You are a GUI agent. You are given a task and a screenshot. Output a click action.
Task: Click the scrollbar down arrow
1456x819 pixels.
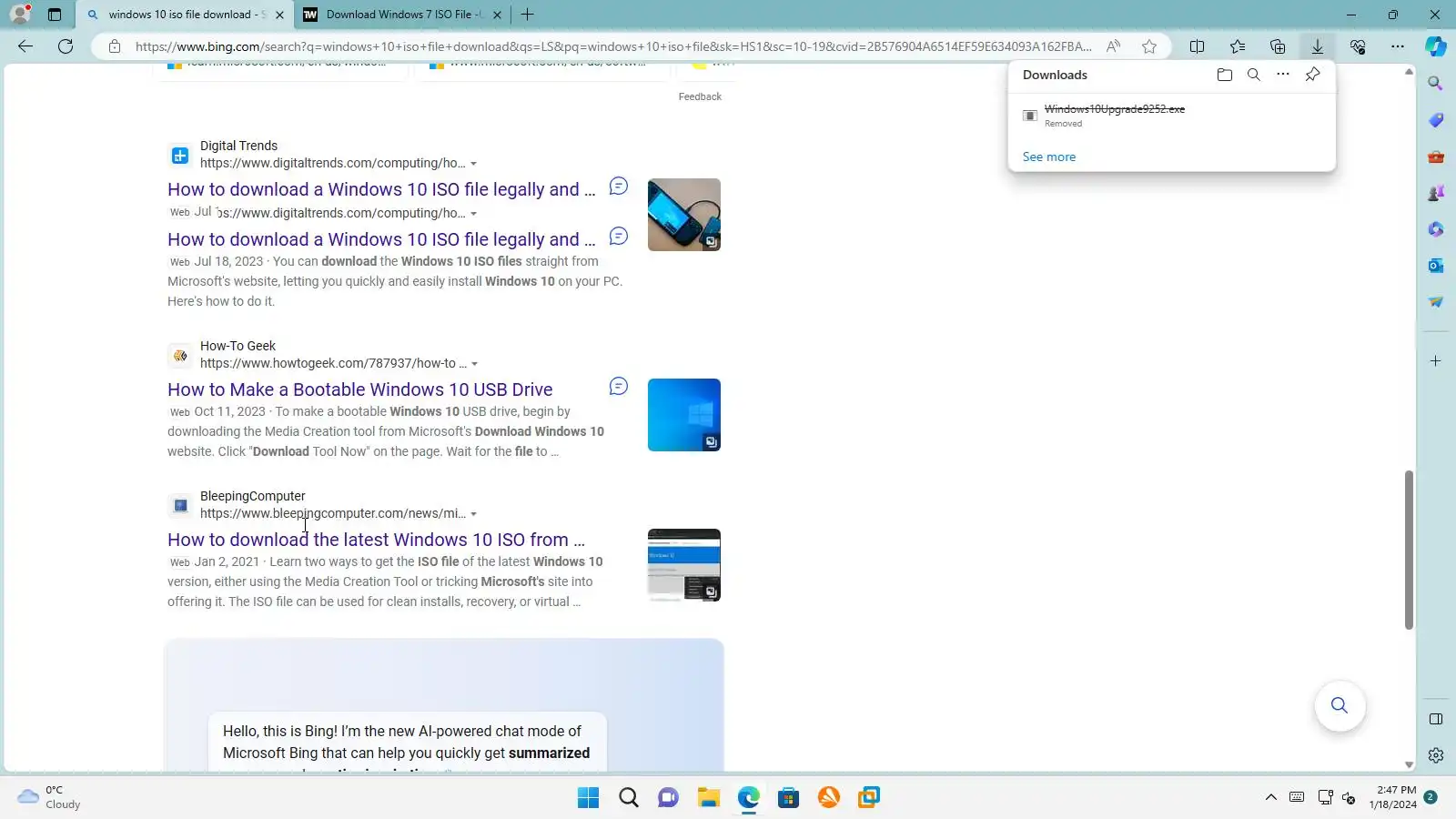tap(1409, 765)
